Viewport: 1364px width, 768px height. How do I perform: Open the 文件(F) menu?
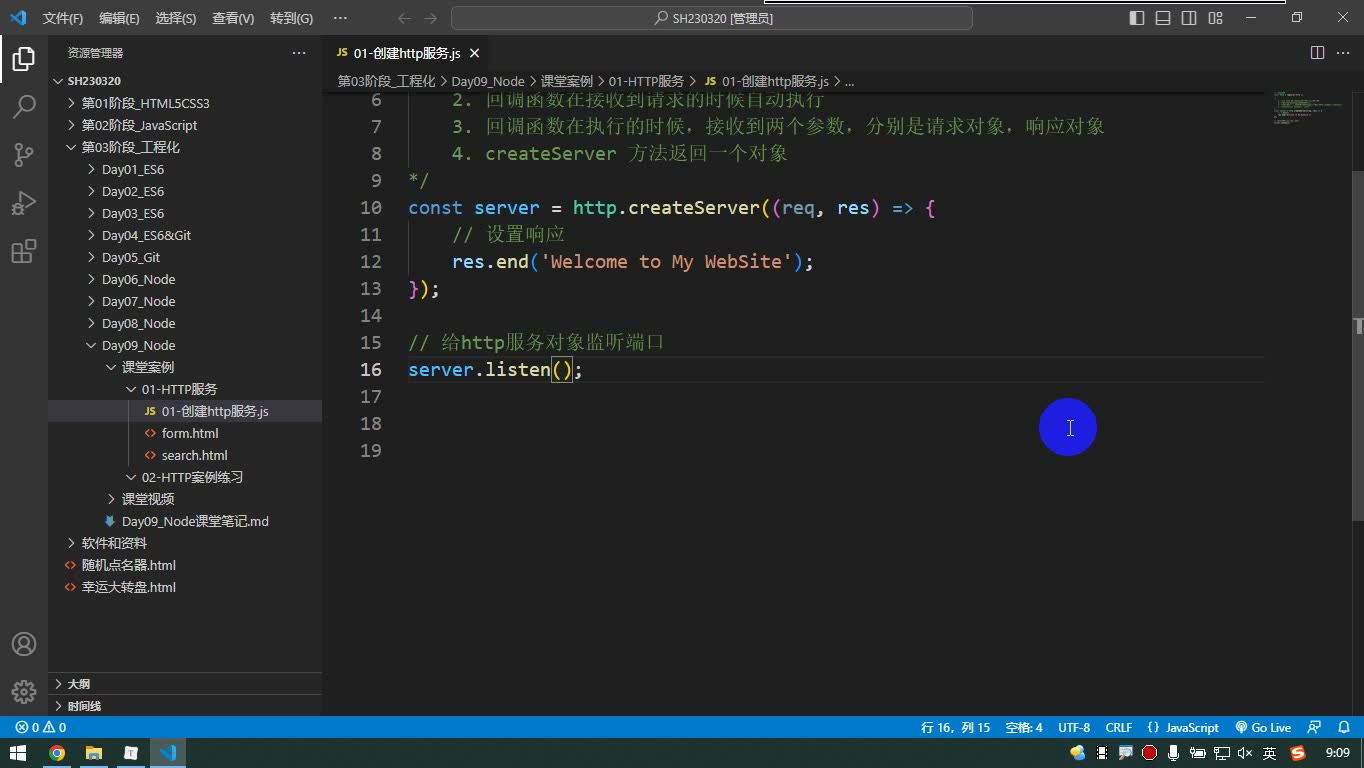(x=63, y=18)
